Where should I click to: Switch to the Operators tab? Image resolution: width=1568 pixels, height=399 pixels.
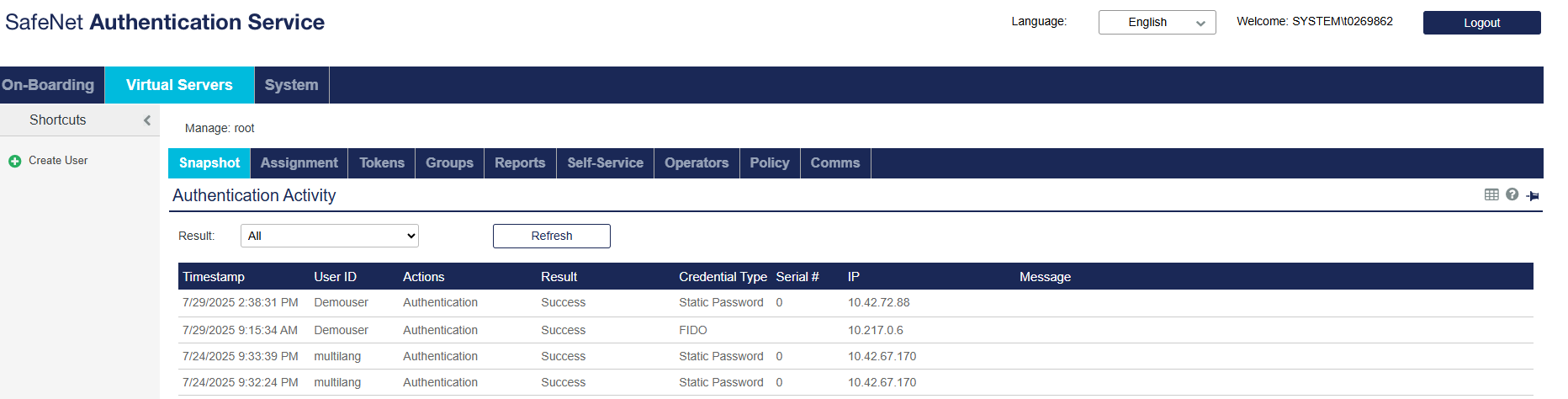coord(697,163)
